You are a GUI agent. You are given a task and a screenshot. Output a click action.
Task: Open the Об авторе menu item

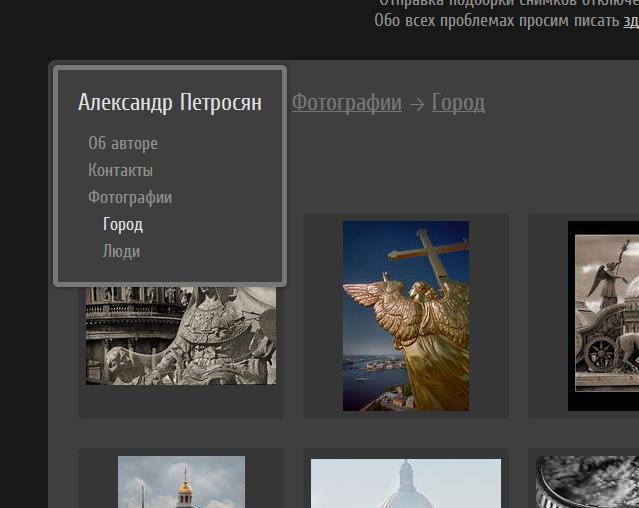[123, 143]
